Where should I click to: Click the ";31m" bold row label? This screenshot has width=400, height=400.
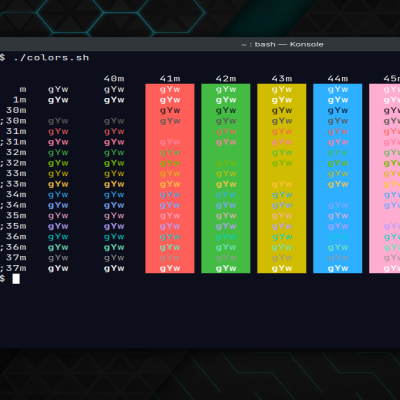point(13,142)
